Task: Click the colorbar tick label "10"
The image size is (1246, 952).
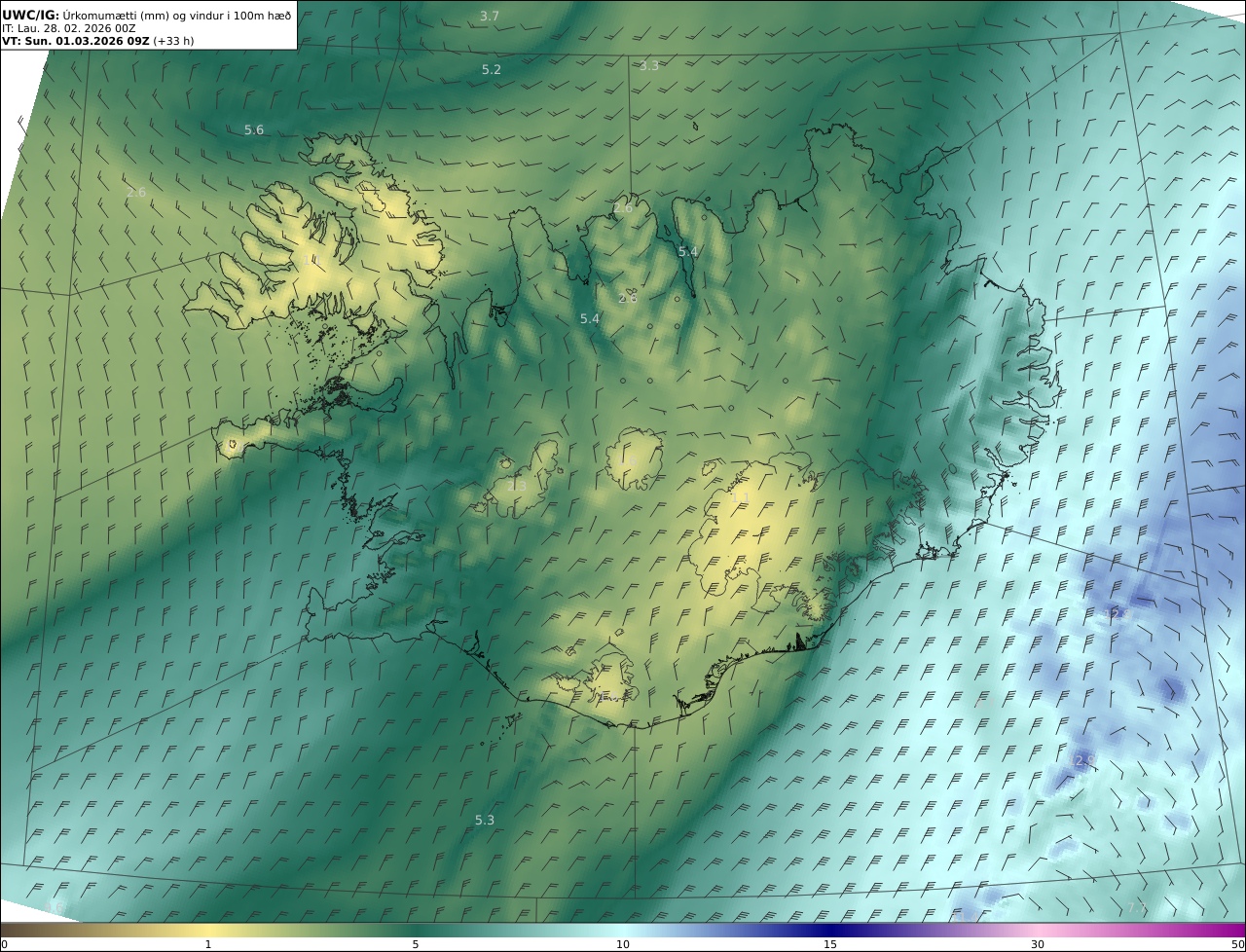Action: [x=623, y=944]
